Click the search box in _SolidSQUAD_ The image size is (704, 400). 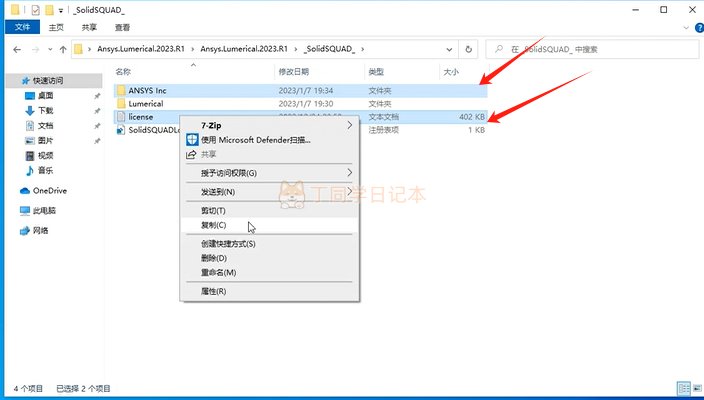(592, 49)
